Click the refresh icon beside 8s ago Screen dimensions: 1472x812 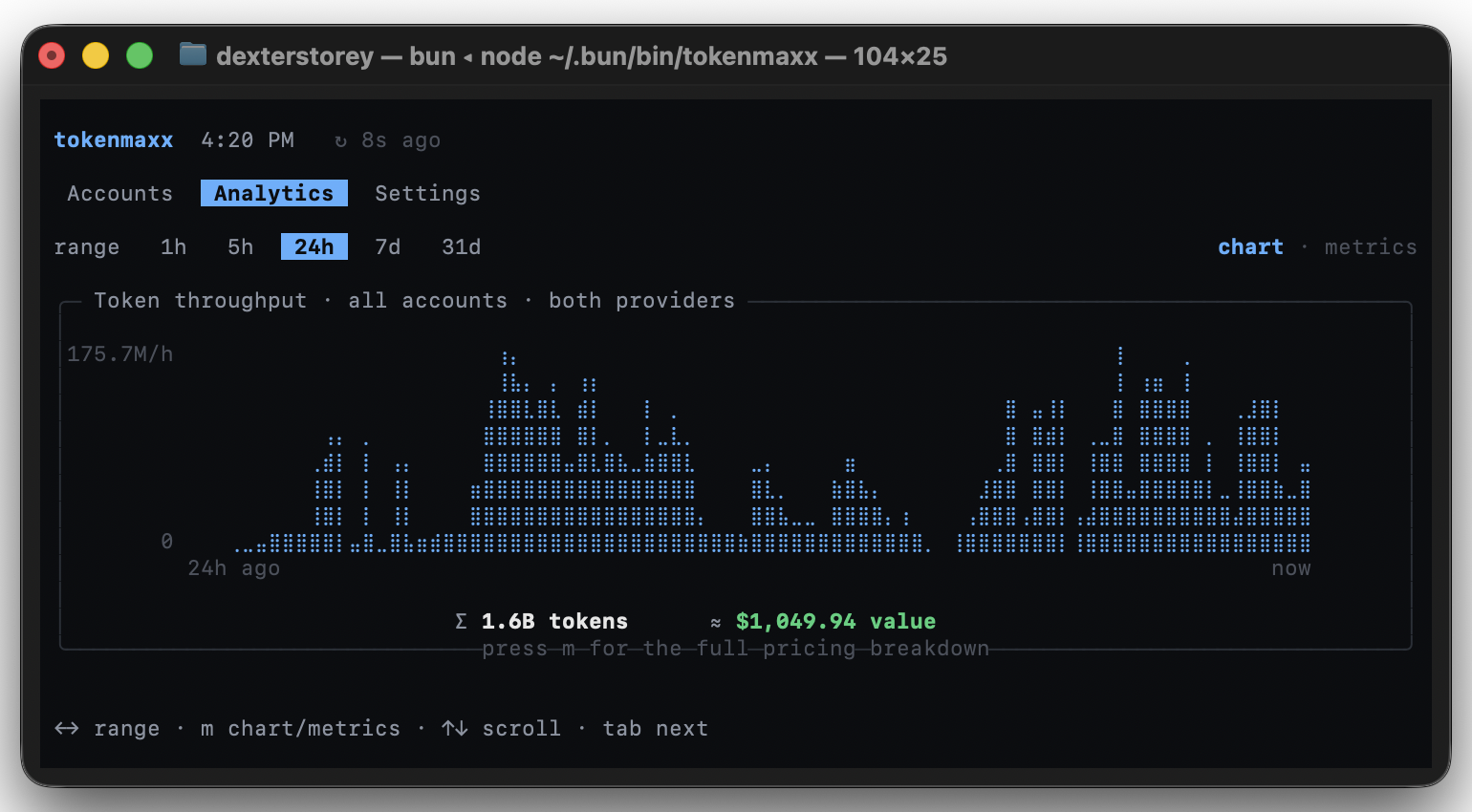coord(340,140)
